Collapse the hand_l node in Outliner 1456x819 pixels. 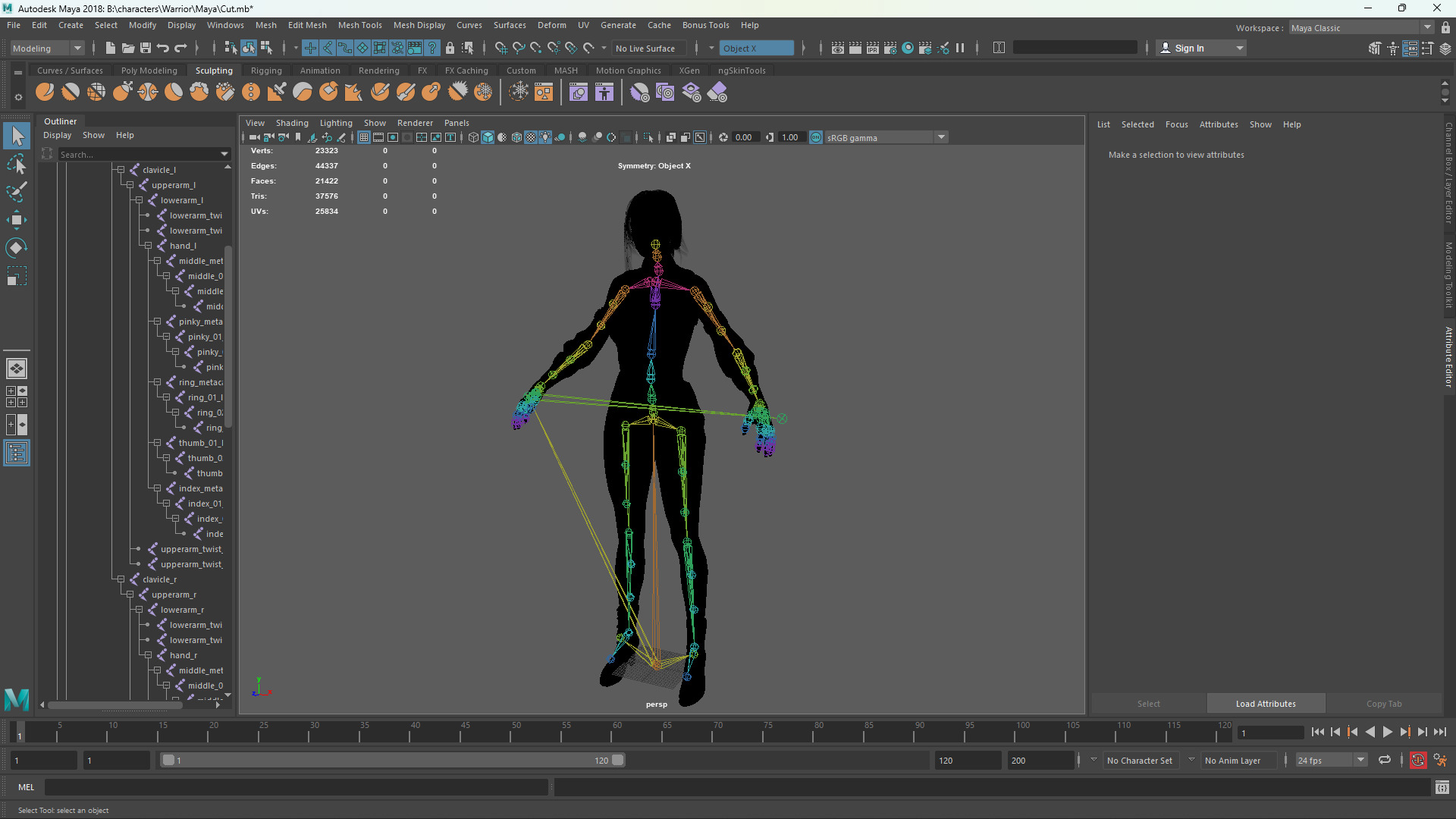click(148, 246)
